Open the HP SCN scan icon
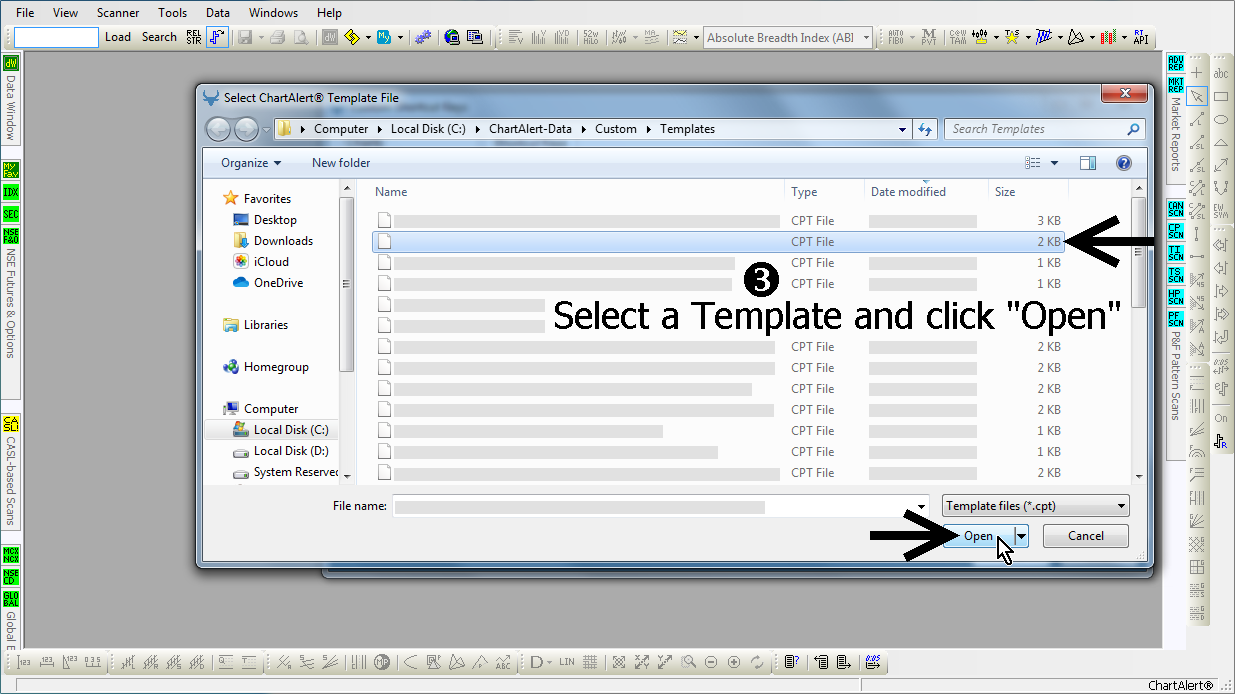Viewport: 1235px width, 694px height. tap(1175, 297)
